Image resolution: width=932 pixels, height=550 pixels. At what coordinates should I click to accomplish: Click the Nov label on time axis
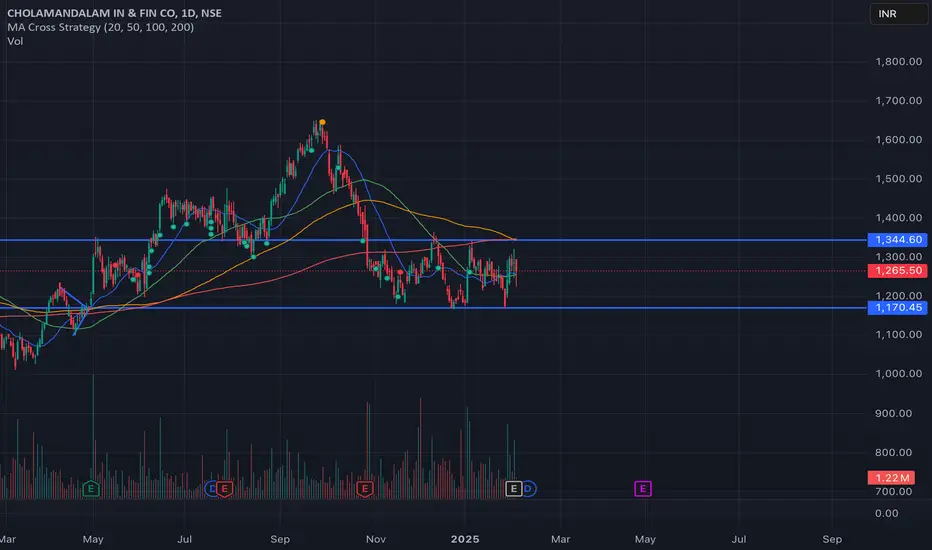(x=376, y=539)
